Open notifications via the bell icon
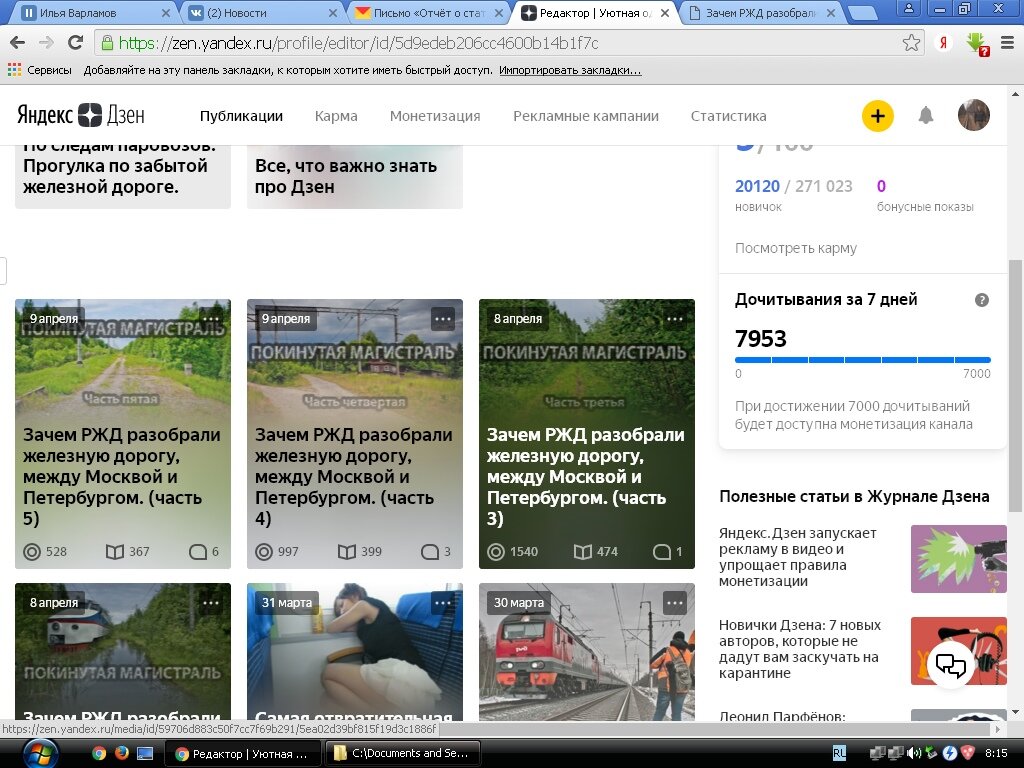1024x768 pixels. click(x=925, y=116)
